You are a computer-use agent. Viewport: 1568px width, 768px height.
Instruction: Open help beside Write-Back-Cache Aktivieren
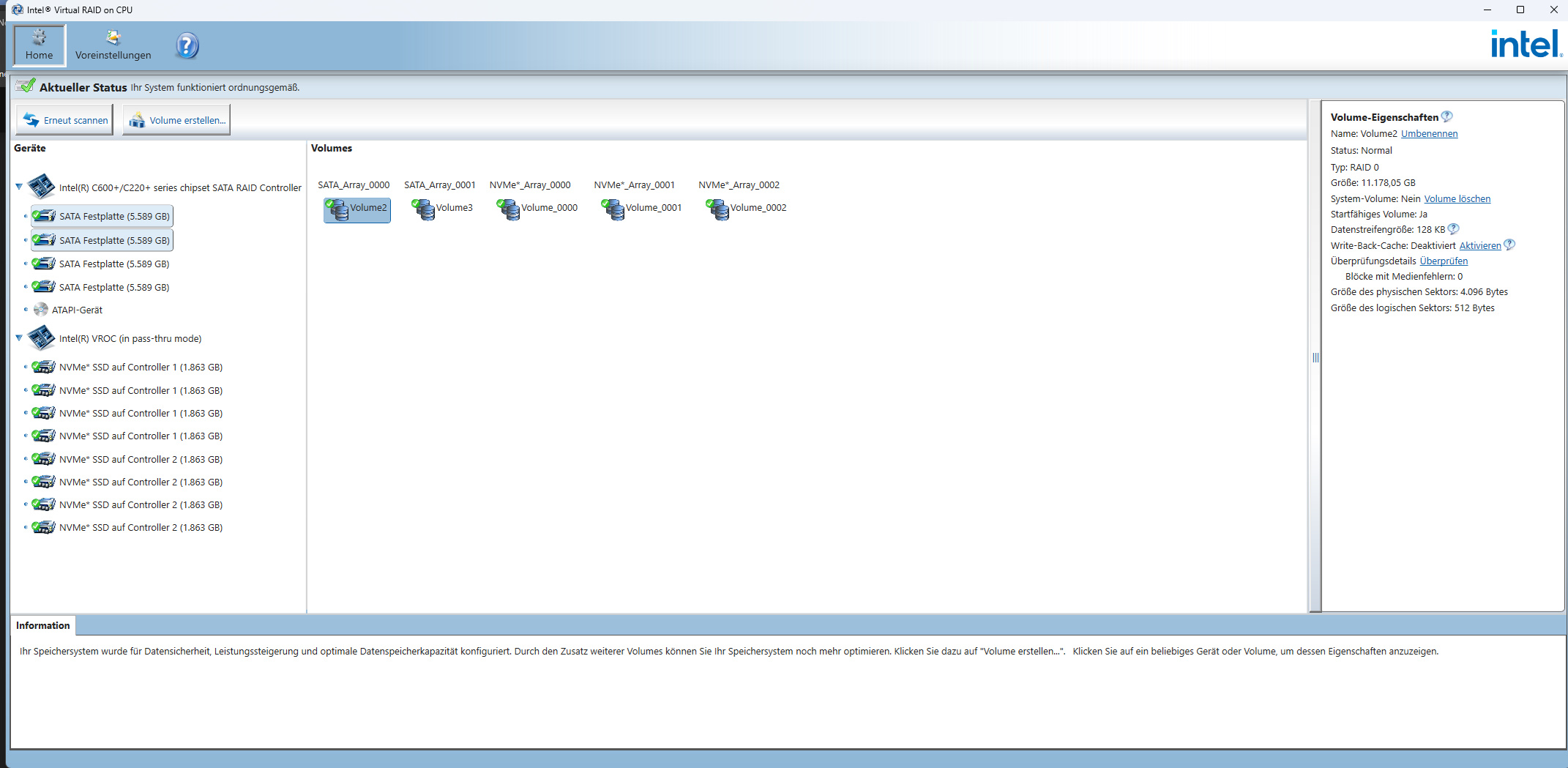tap(1509, 245)
